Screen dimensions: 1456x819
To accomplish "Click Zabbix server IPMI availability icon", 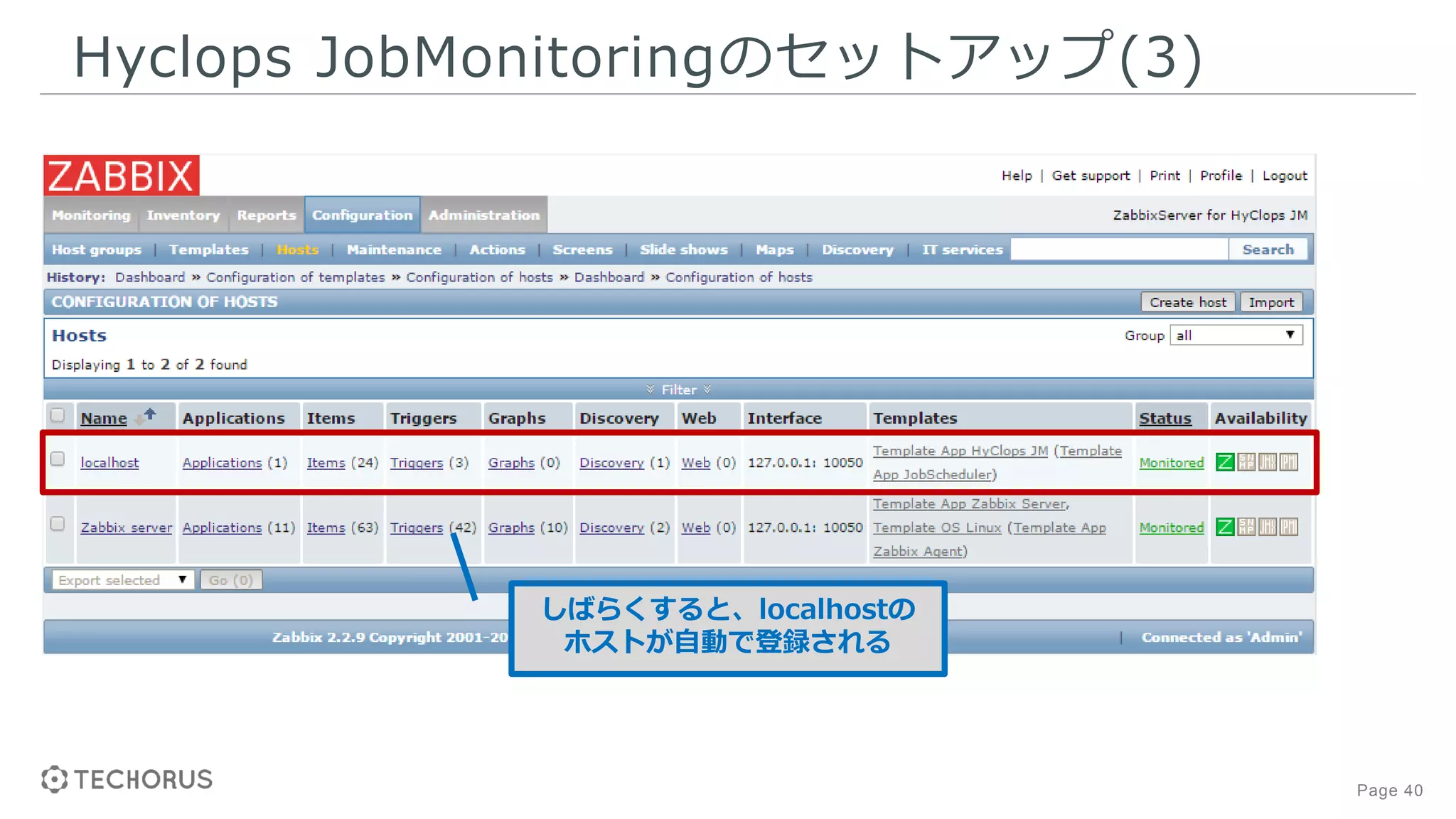I will (x=1289, y=527).
